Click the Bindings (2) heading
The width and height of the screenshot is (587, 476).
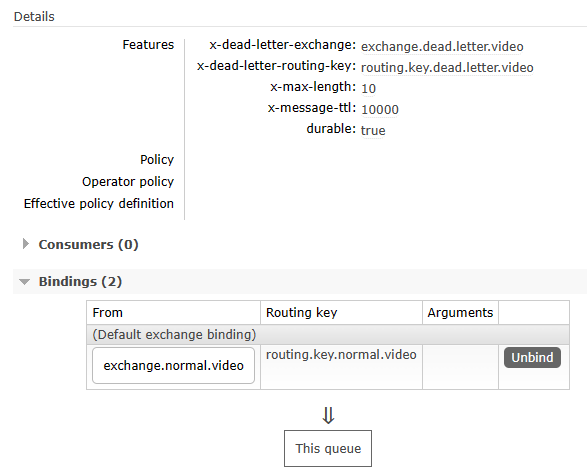pos(80,282)
